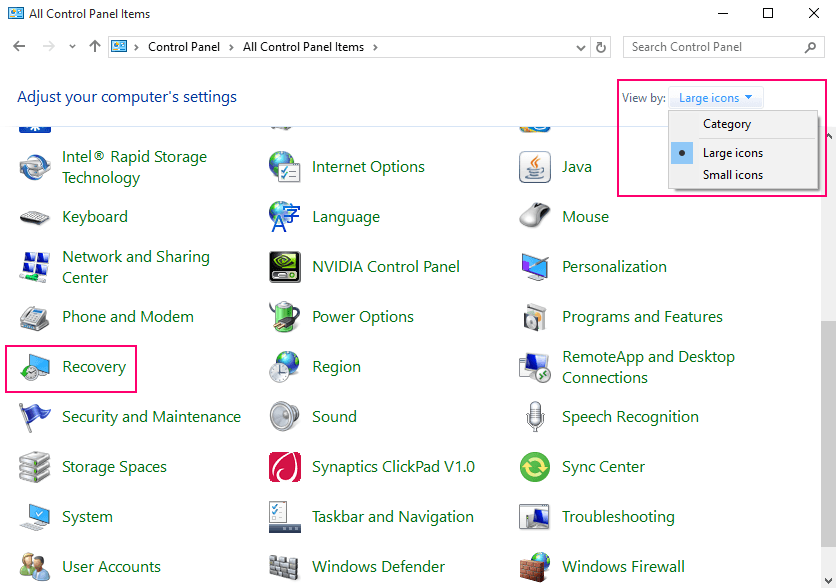
Task: Open the Storage Spaces link
Action: [114, 466]
